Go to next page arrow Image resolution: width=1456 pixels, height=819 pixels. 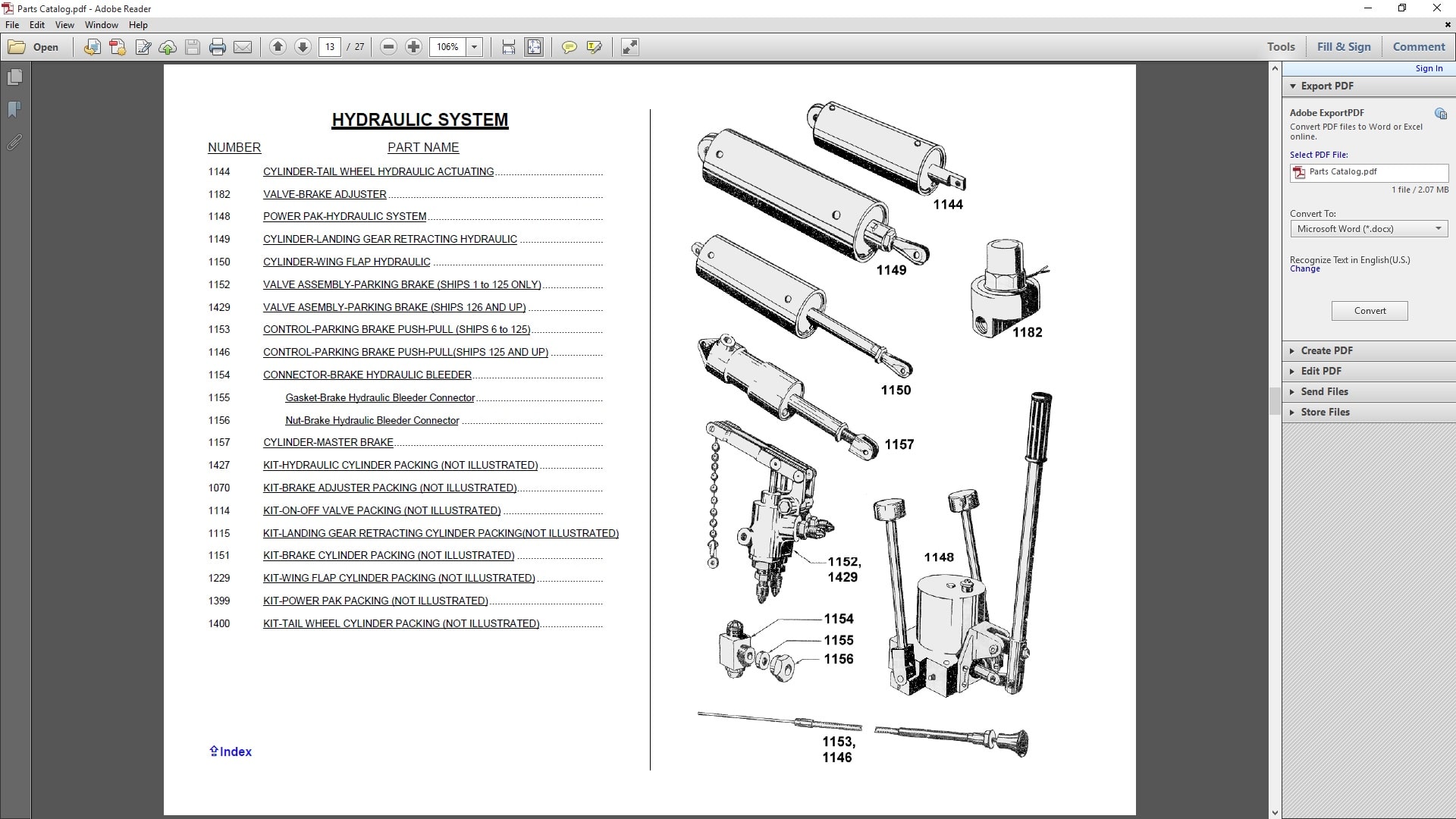[x=303, y=47]
